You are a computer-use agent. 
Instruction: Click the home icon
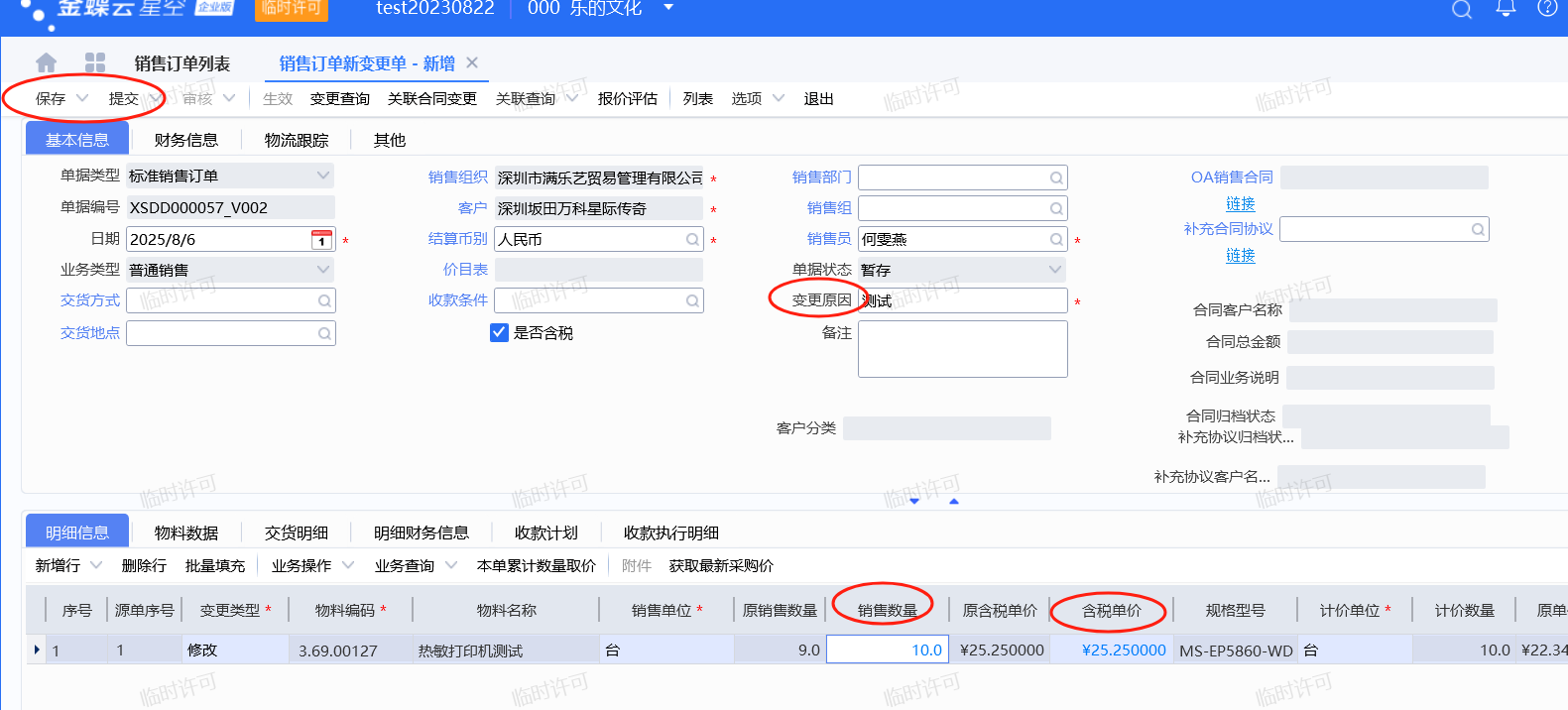click(x=46, y=63)
